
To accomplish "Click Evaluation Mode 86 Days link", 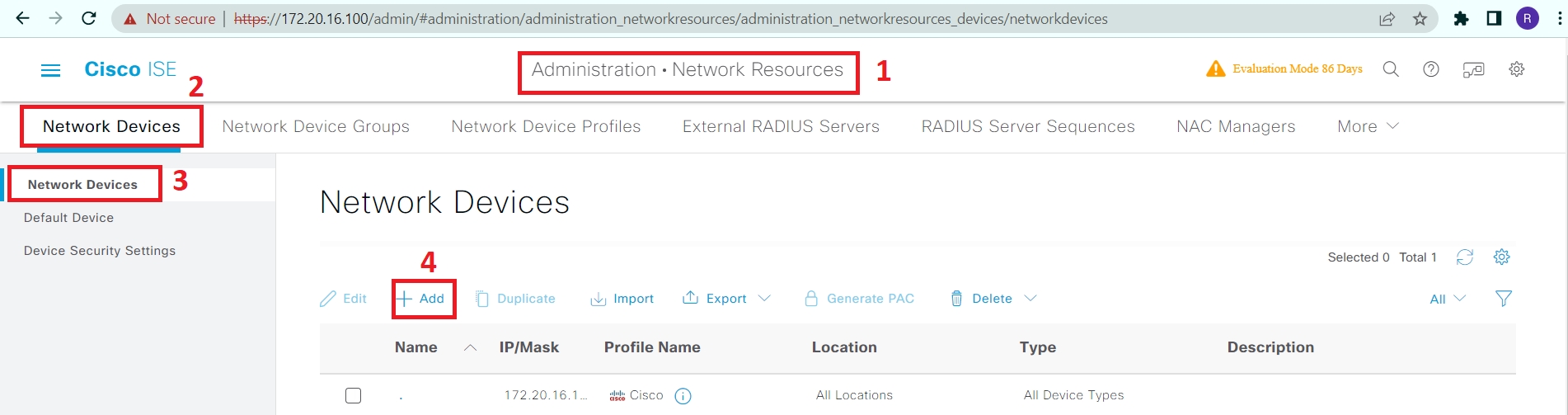I will (x=1298, y=68).
